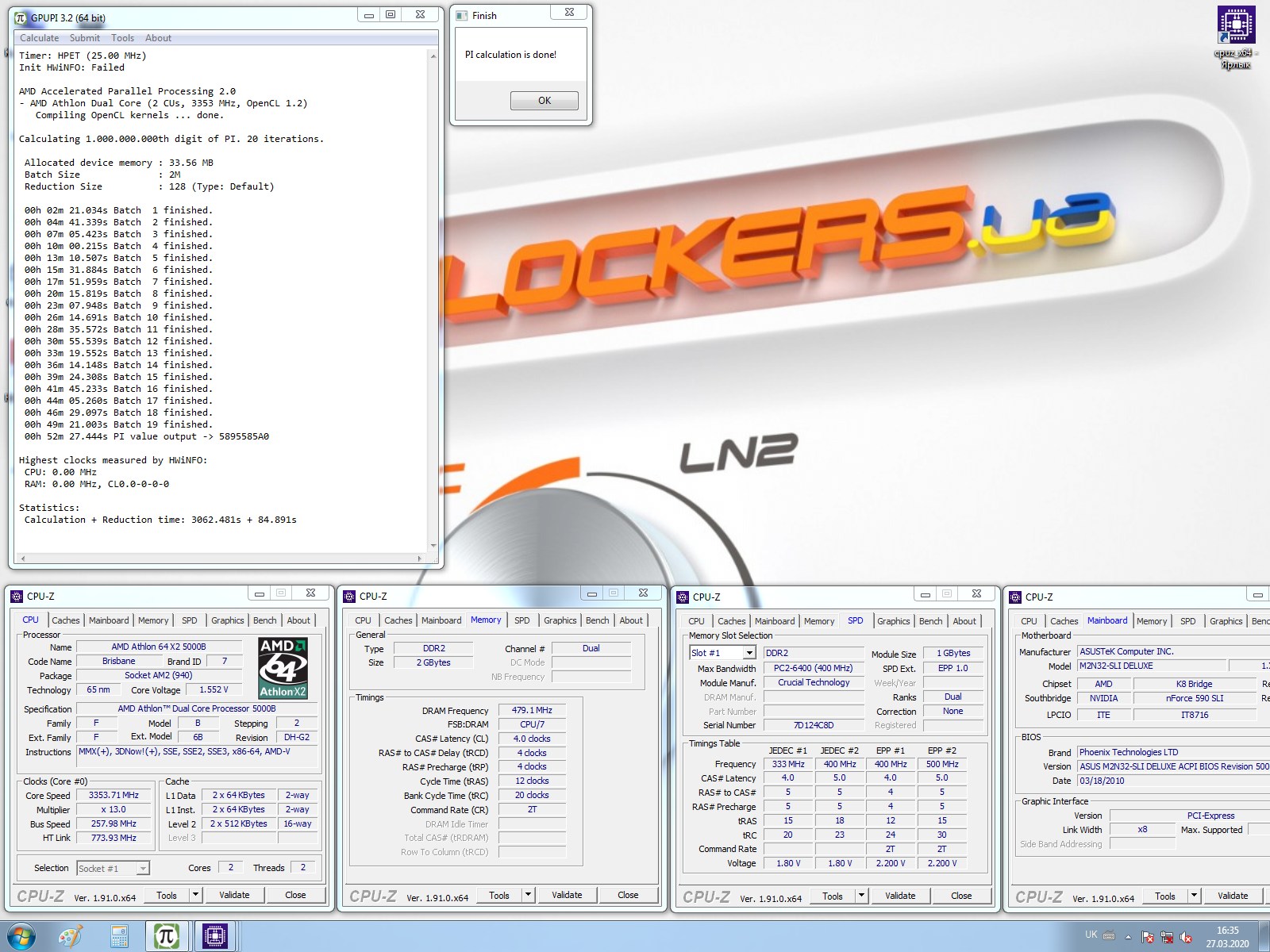Click the UK input language indicator
1270x952 pixels.
(1091, 935)
